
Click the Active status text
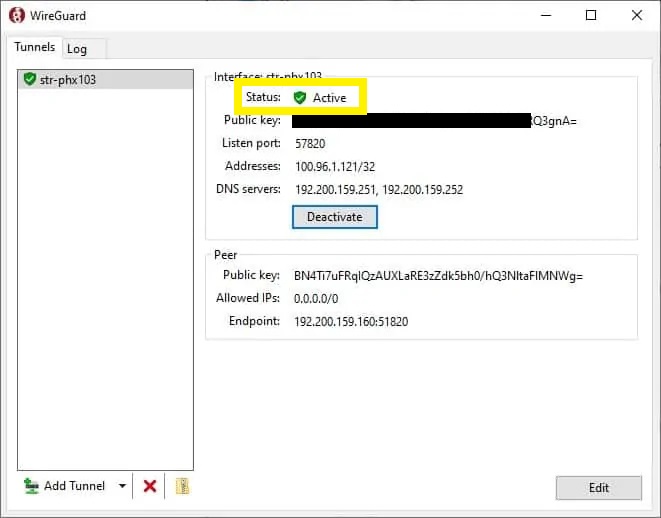coord(329,98)
